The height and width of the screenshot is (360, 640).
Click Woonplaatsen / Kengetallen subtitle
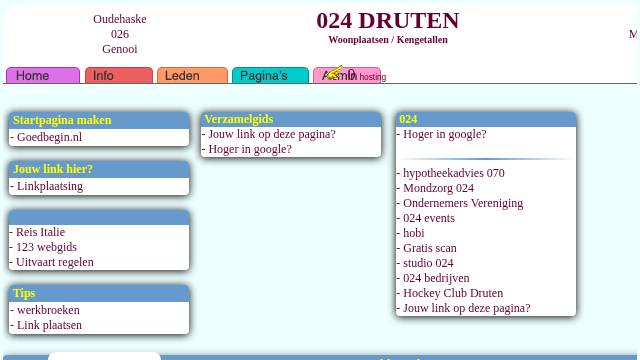(388, 40)
